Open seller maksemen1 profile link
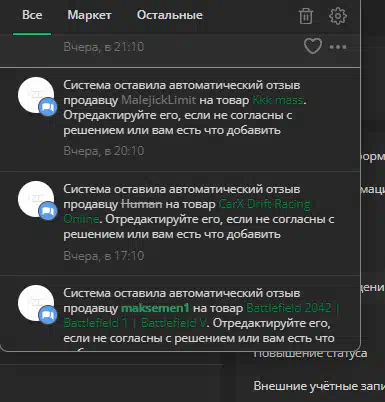Viewport: 385px width, 402px height. click(155, 308)
